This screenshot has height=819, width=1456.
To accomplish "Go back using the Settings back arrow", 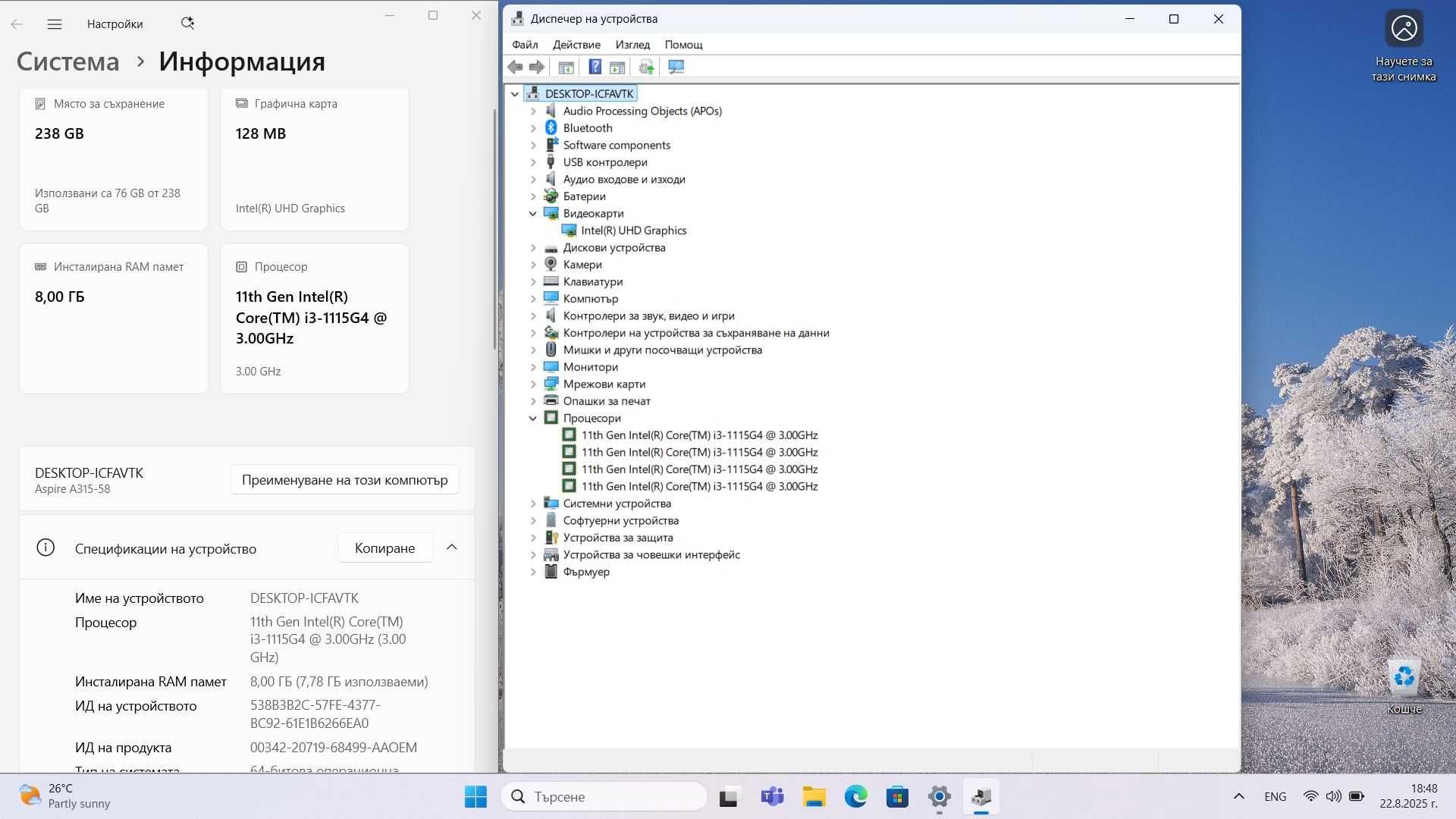I will [17, 24].
